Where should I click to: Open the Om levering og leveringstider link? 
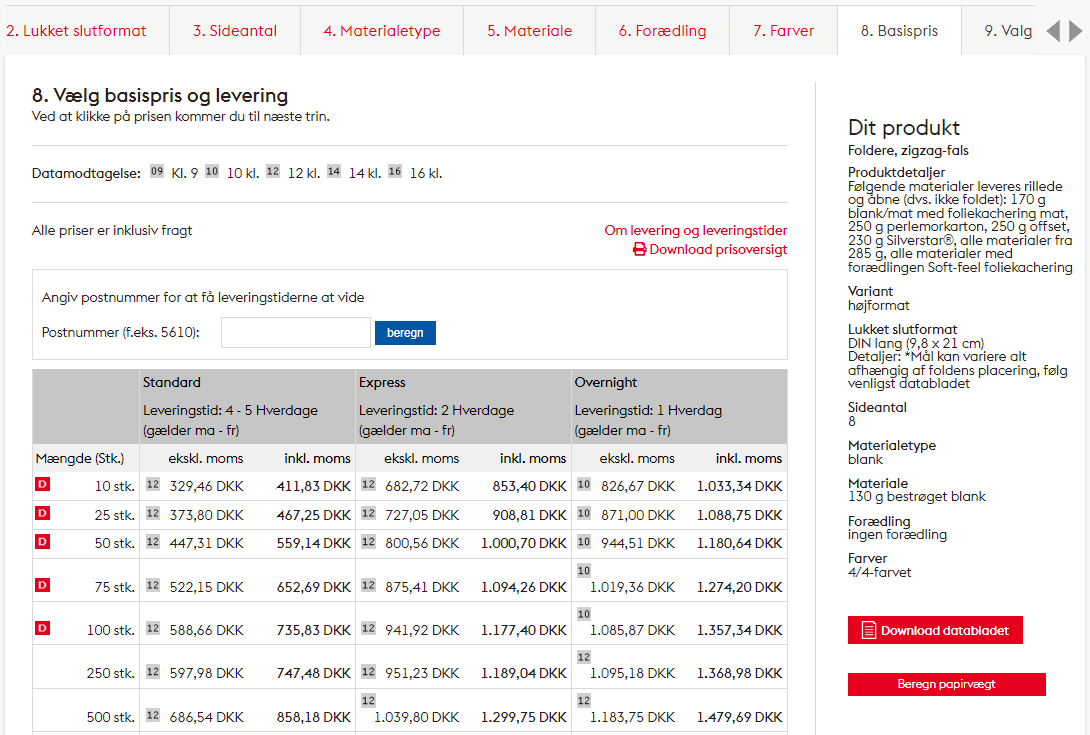tap(695, 231)
